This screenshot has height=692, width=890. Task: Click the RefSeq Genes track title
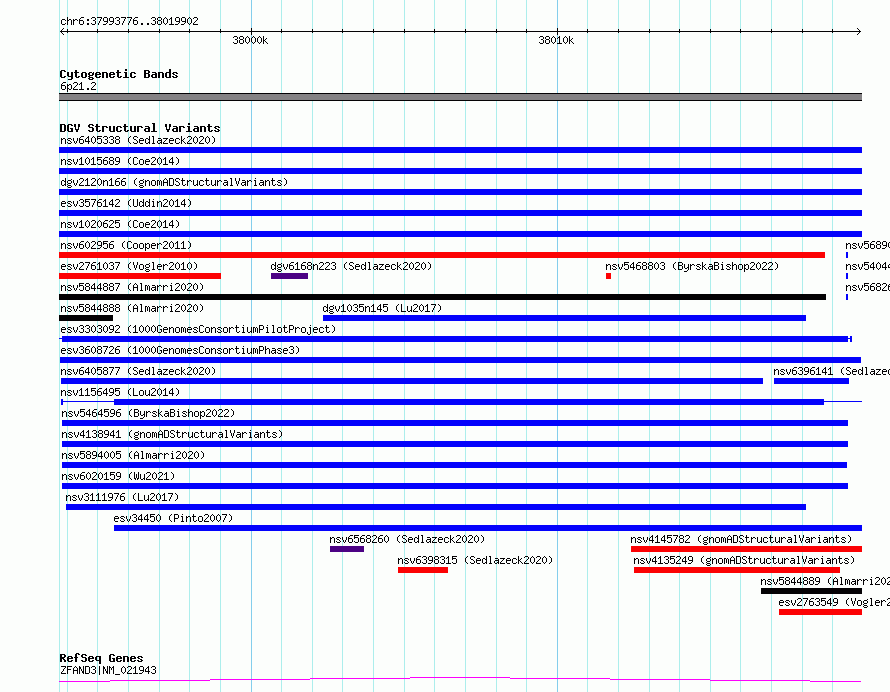click(101, 659)
